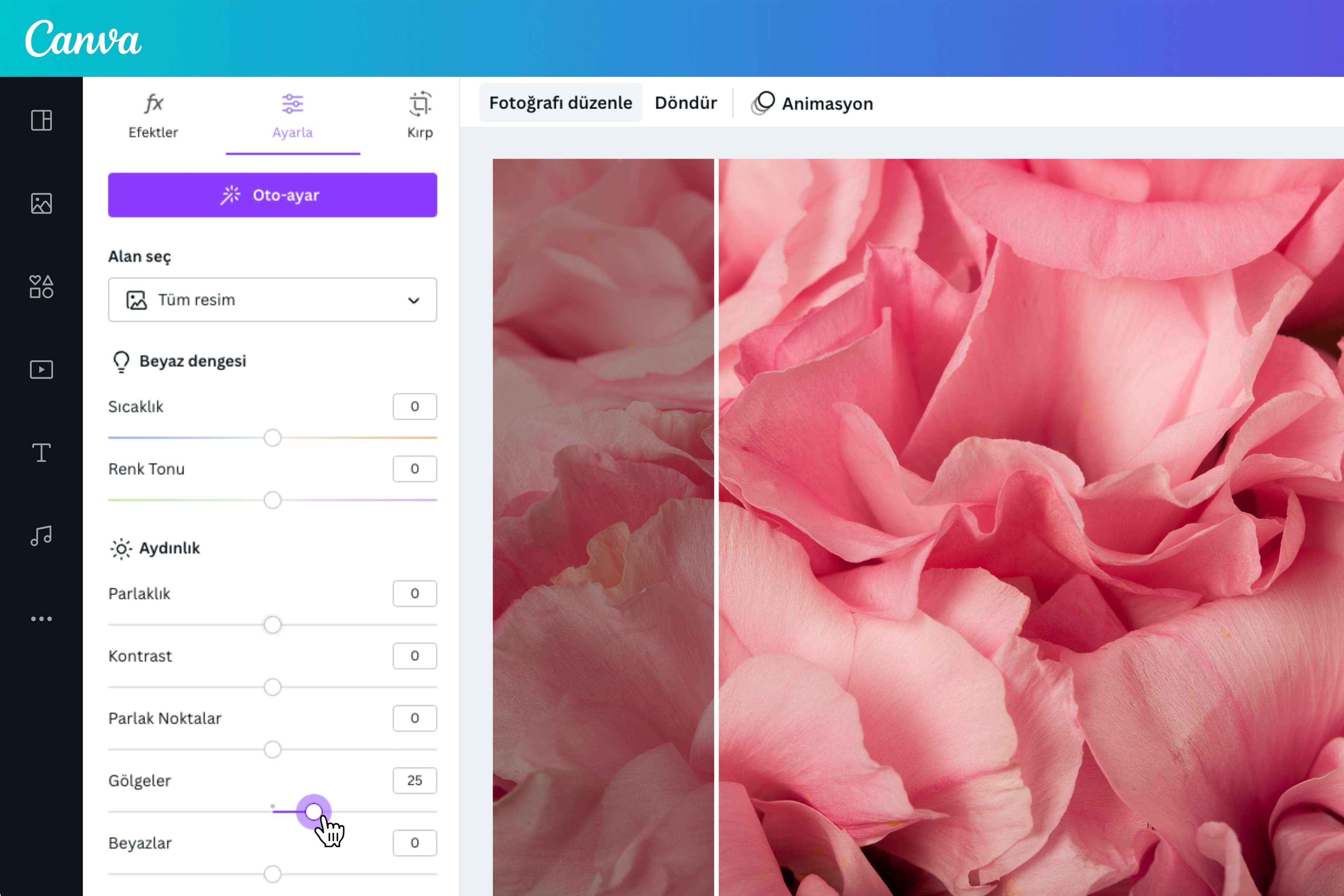This screenshot has height=896, width=1344.
Task: Click the Alan seç label
Action: click(139, 256)
